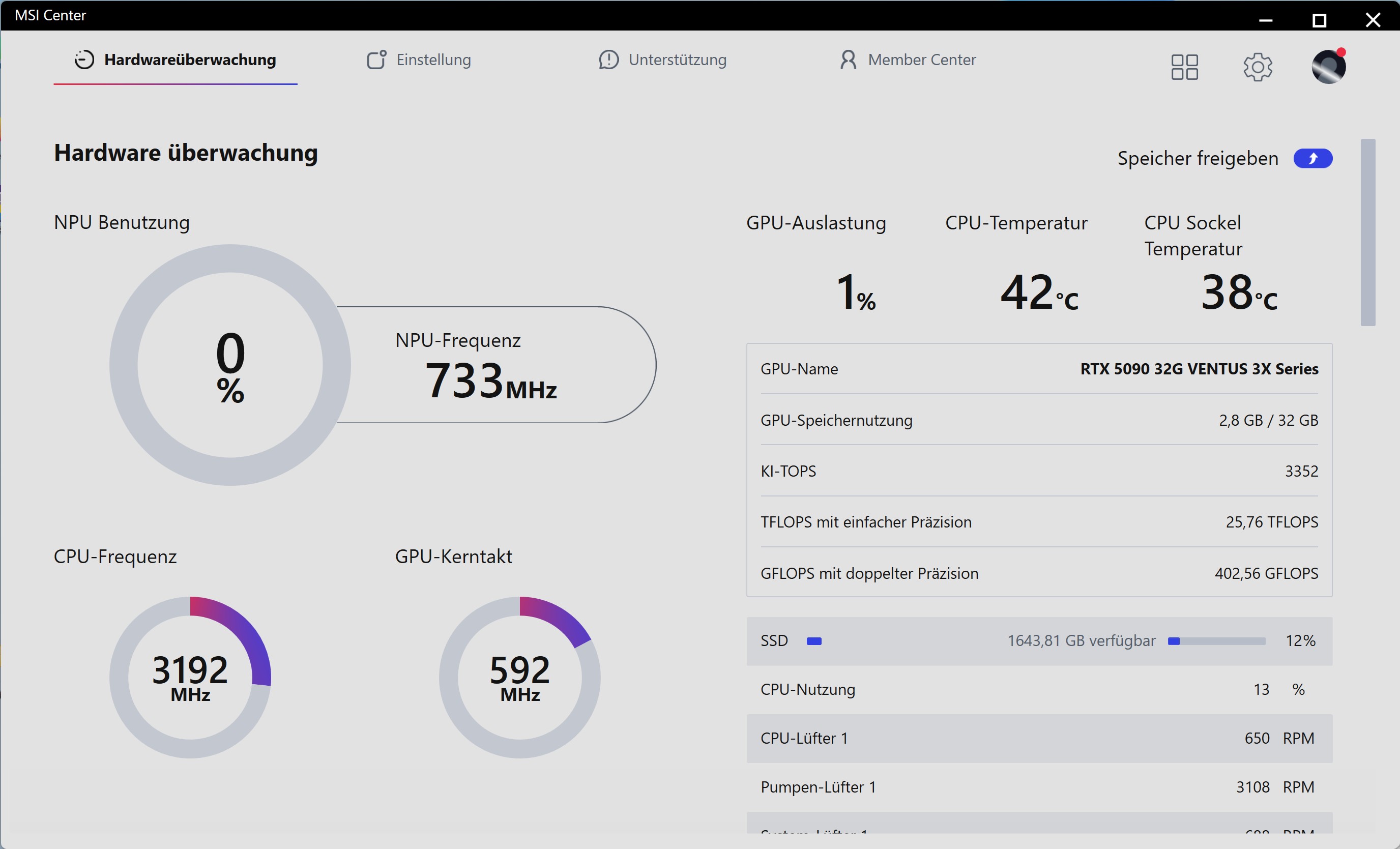
Task: Click the Member Center person icon
Action: tap(849, 60)
